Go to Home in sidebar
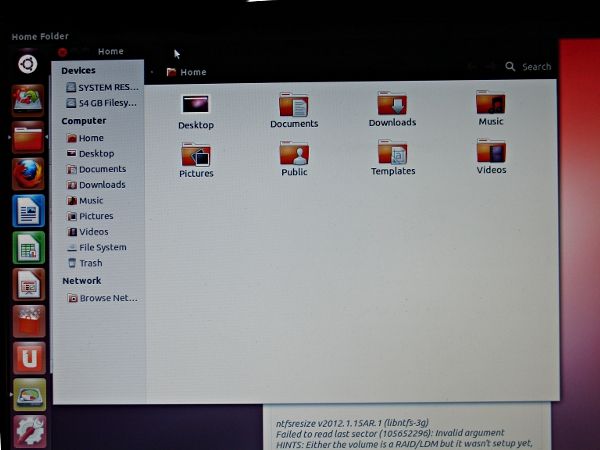The image size is (600, 450). click(x=85, y=138)
